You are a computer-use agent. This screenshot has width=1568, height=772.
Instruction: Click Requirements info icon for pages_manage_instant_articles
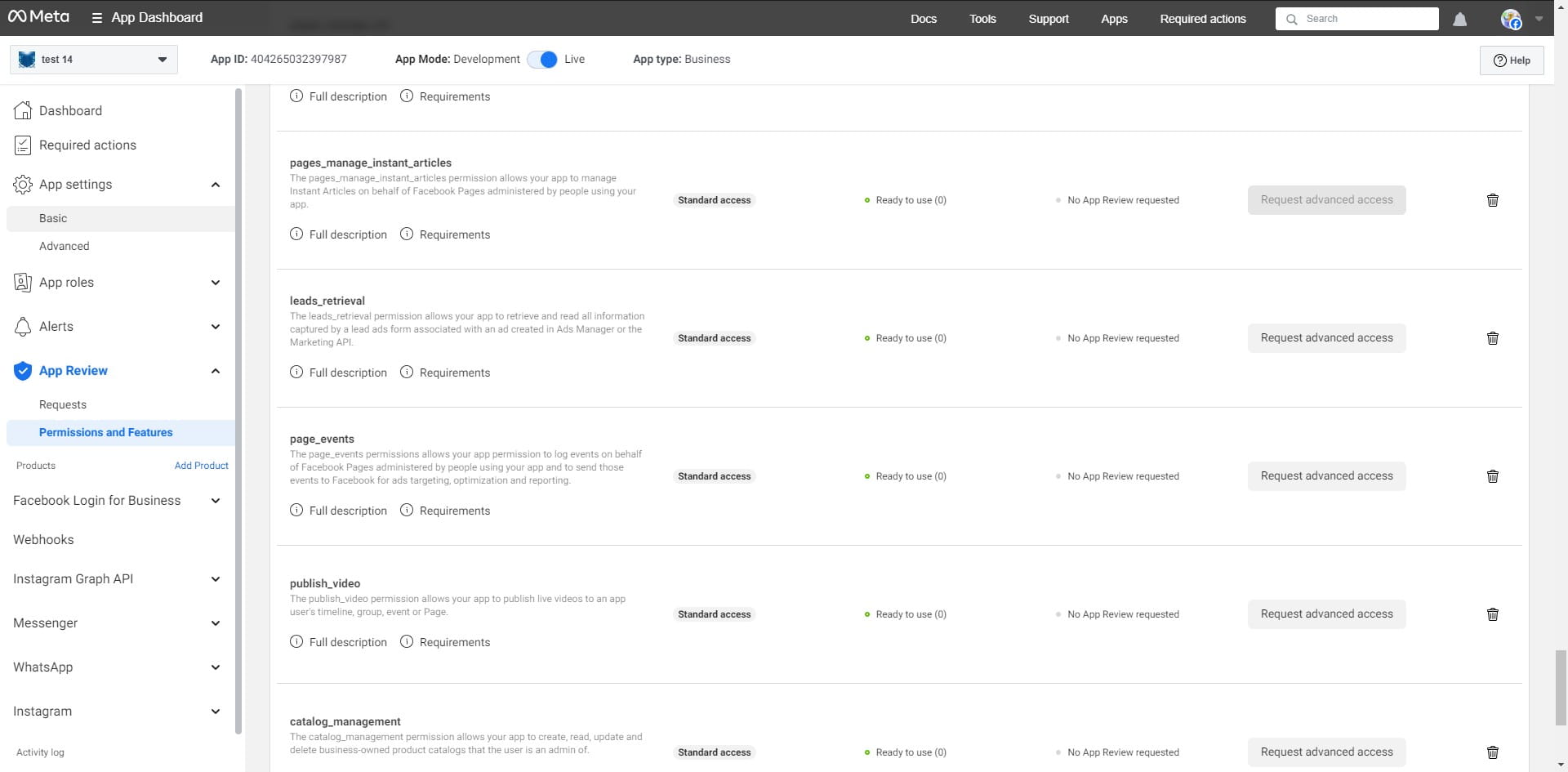coord(407,234)
